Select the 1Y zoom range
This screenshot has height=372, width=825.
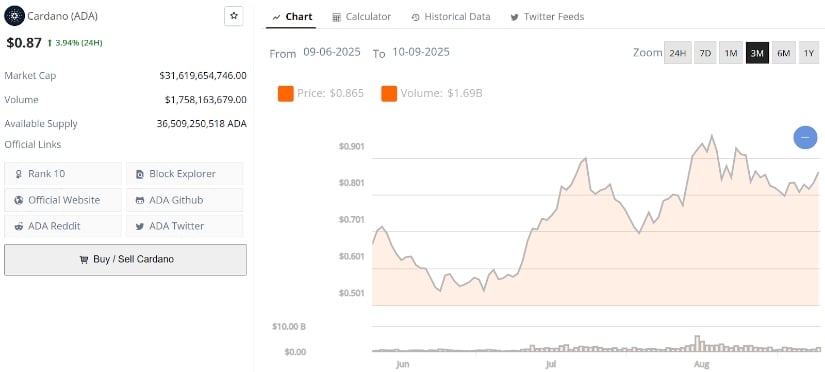click(x=809, y=53)
